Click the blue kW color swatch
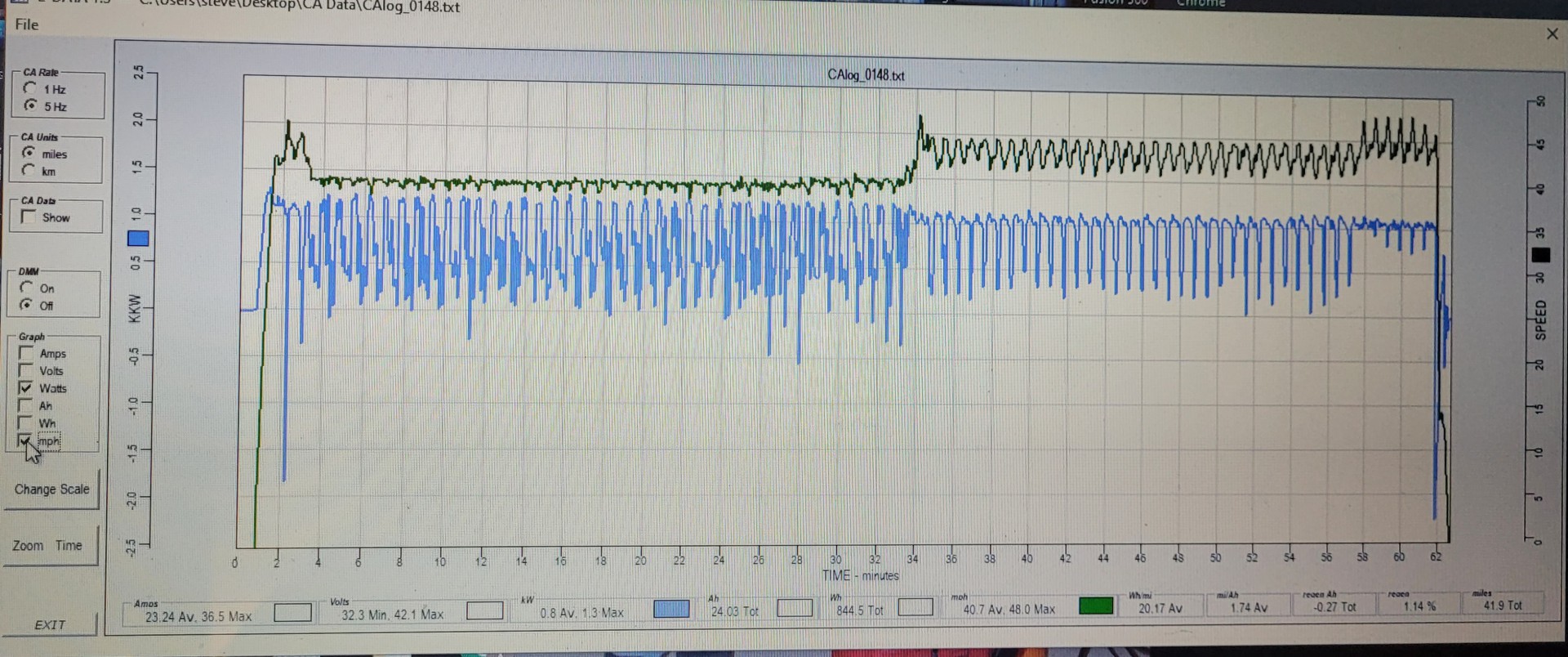This screenshot has height=657, width=1568. pyautogui.click(x=671, y=609)
